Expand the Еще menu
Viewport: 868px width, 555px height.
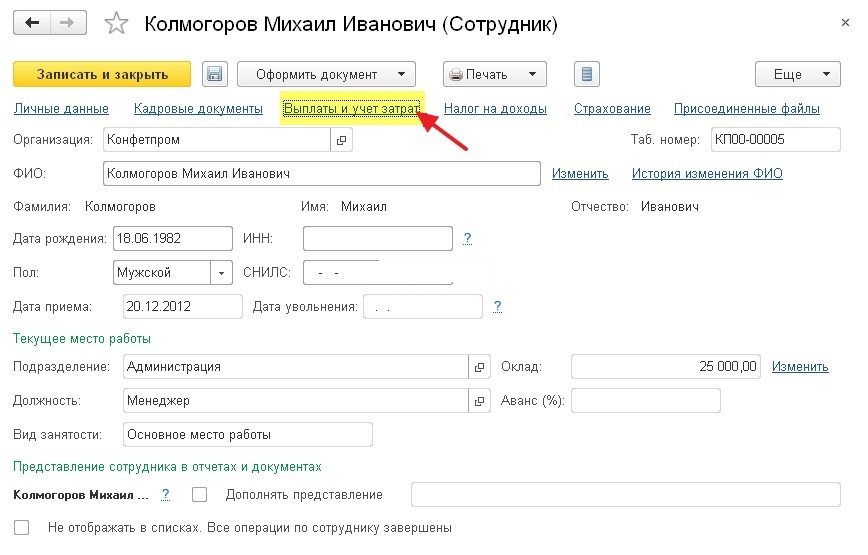pos(798,74)
